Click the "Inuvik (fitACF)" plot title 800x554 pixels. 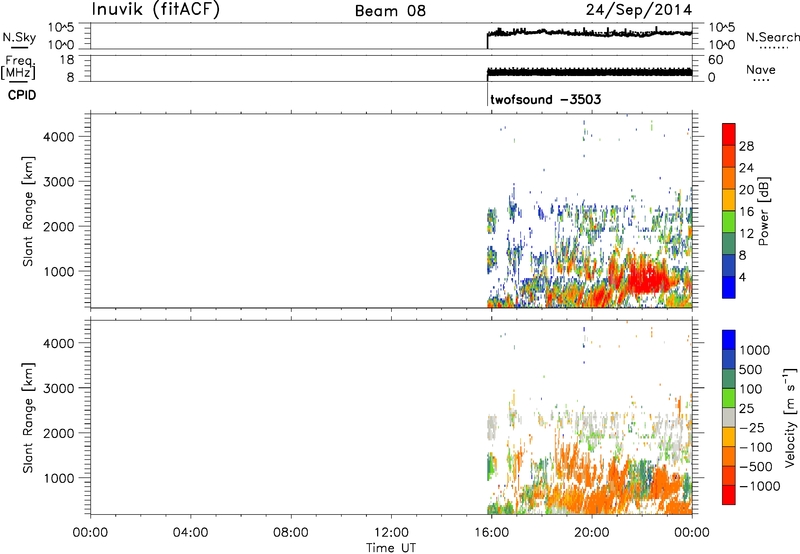156,10
